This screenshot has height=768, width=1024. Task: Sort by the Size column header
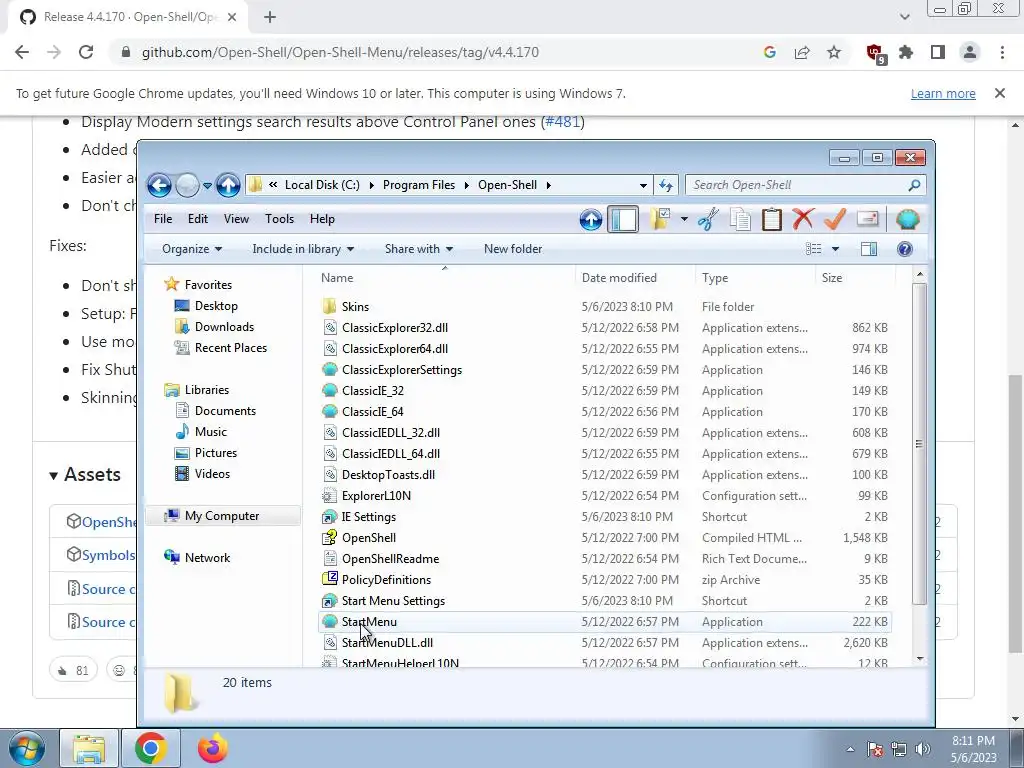click(854, 278)
